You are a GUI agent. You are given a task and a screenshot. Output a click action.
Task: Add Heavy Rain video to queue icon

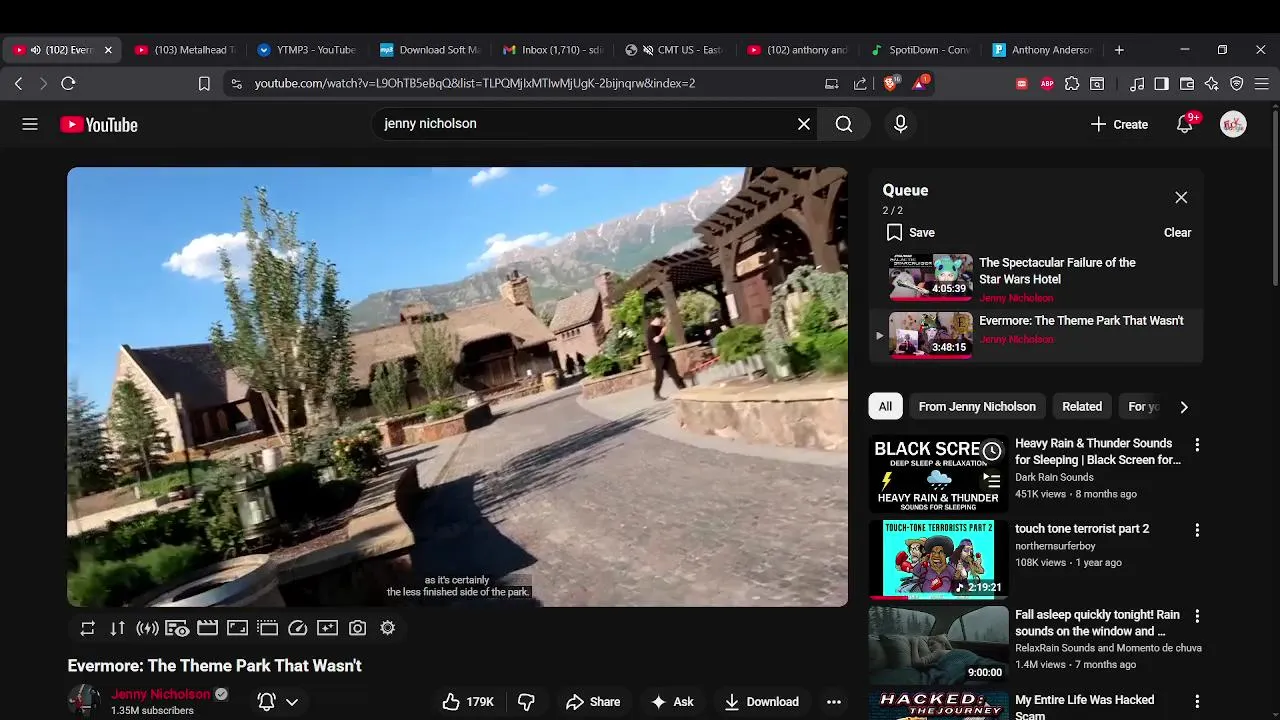point(992,480)
